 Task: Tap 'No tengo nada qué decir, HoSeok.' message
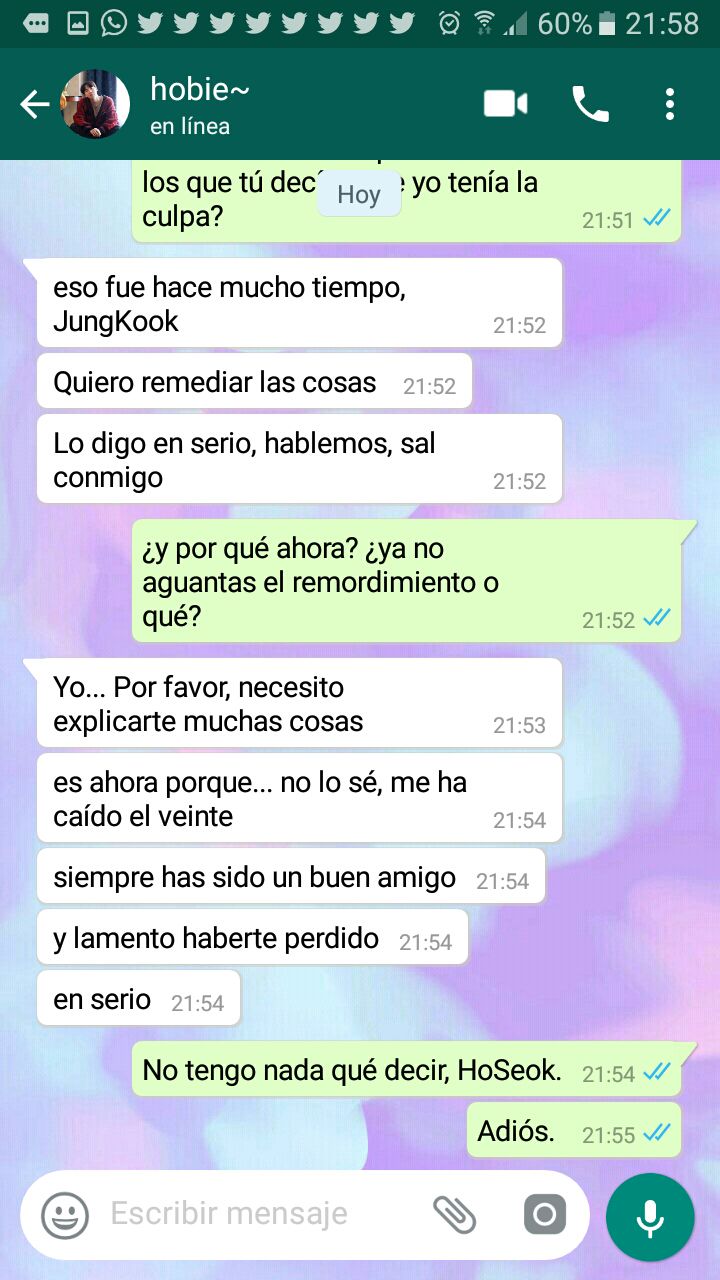click(x=407, y=1069)
